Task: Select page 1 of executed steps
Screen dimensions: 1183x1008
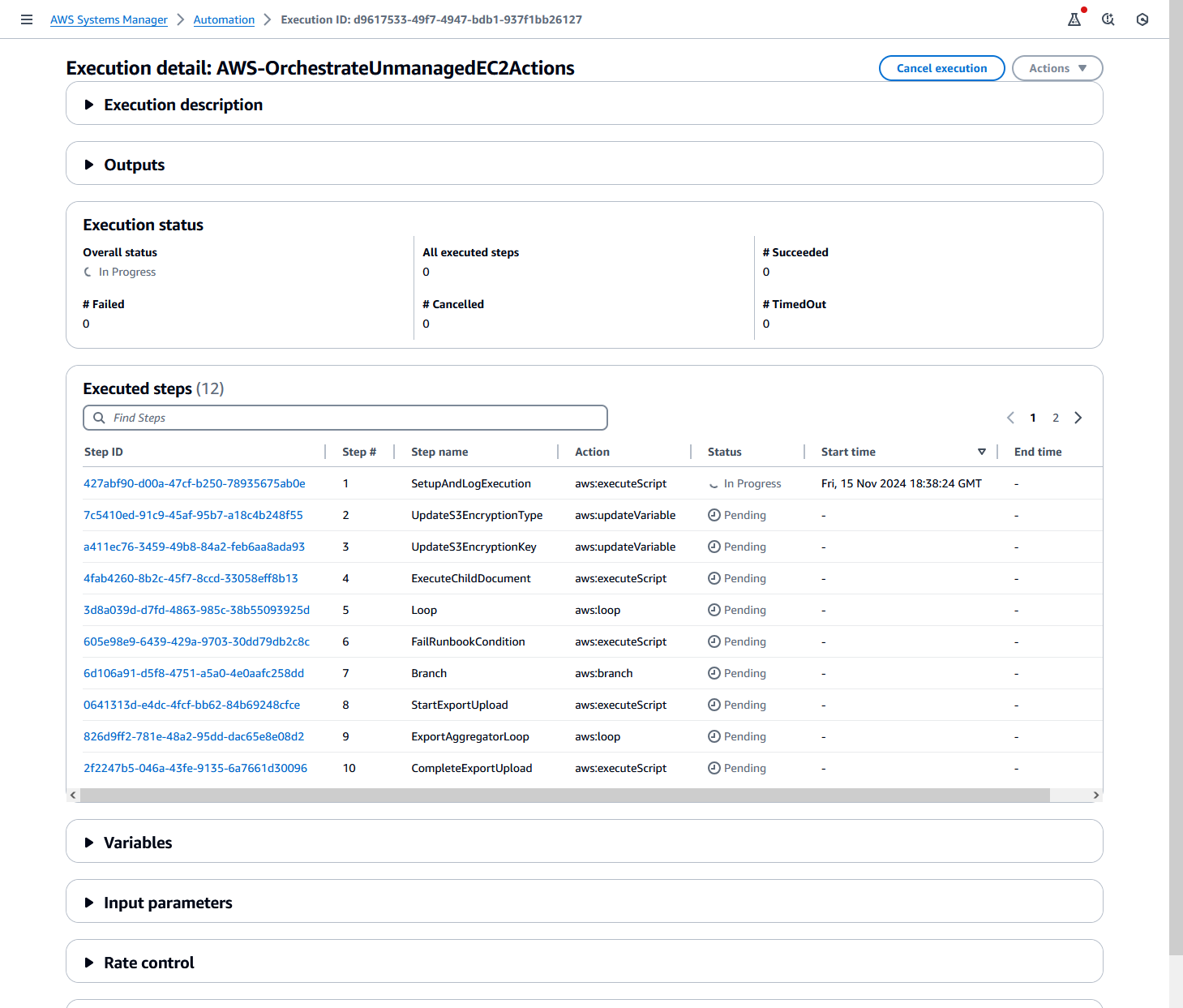Action: (1033, 418)
